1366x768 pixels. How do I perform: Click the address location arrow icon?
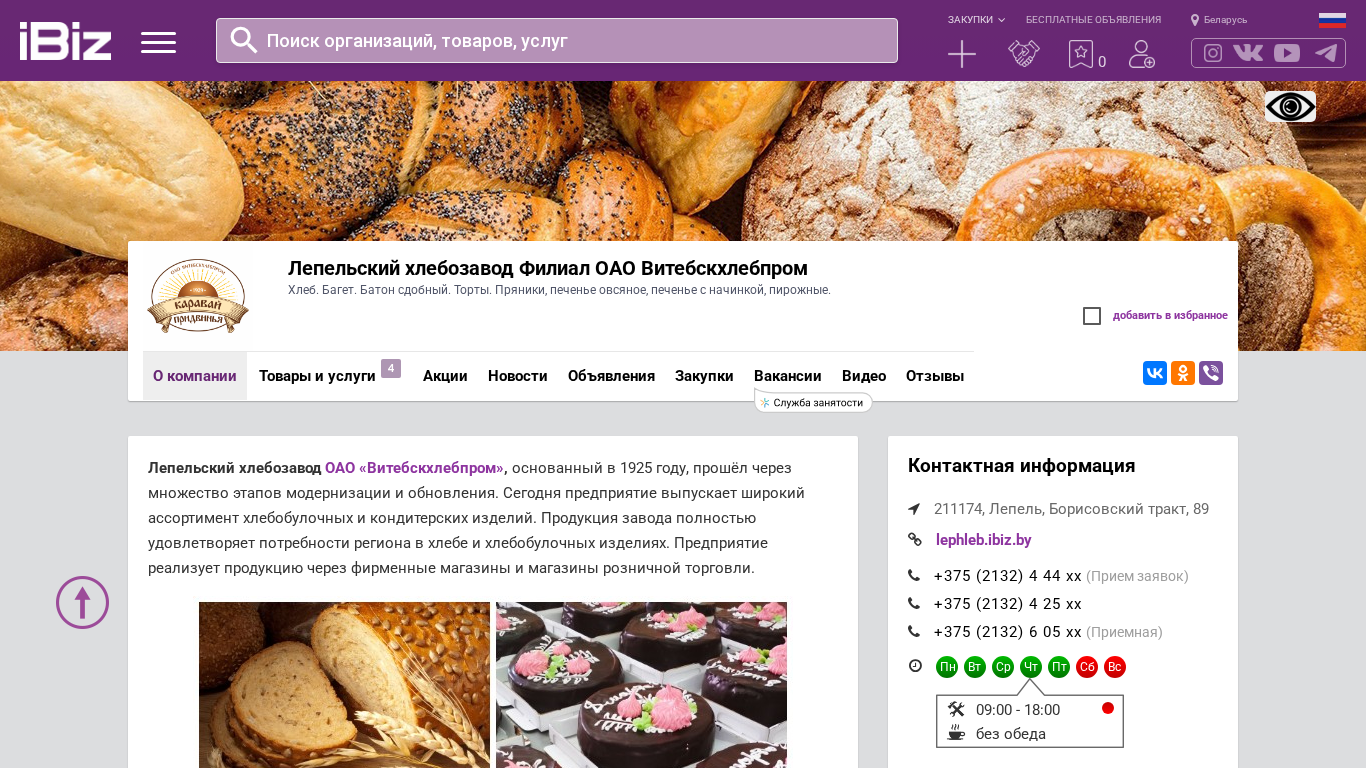pos(914,509)
